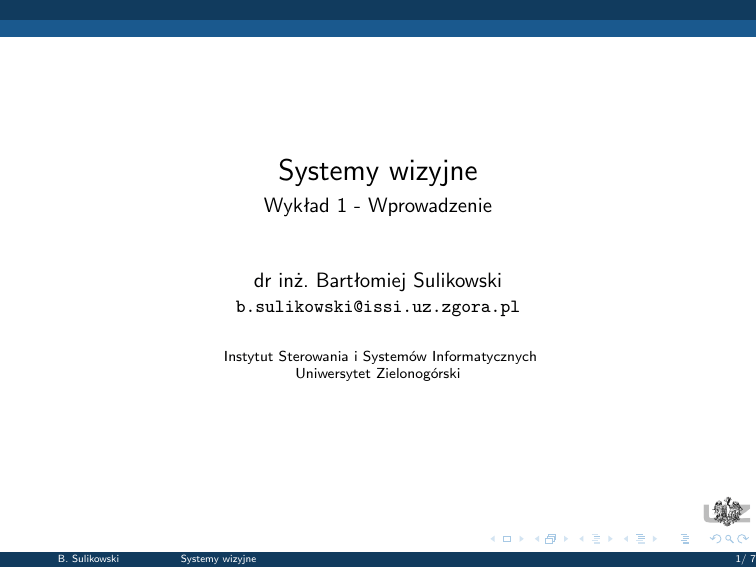Jump to previous subsection arrow

point(581,540)
